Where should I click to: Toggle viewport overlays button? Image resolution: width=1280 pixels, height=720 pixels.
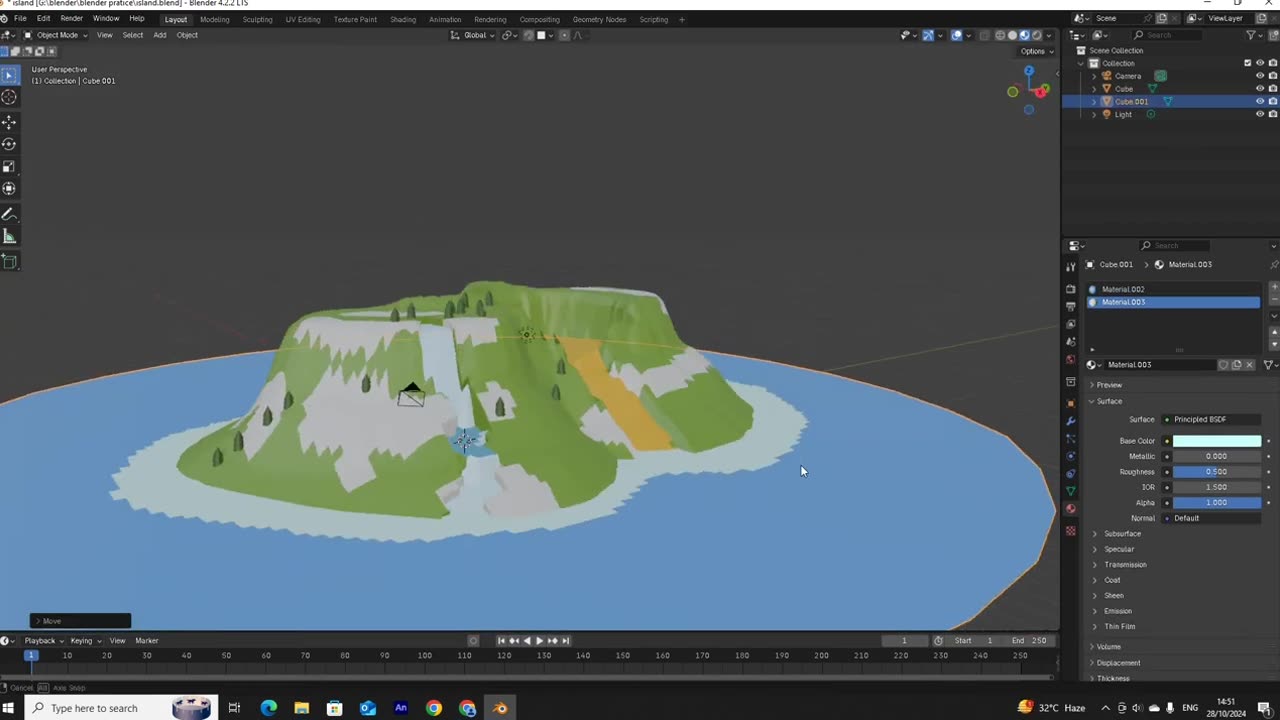coord(956,35)
